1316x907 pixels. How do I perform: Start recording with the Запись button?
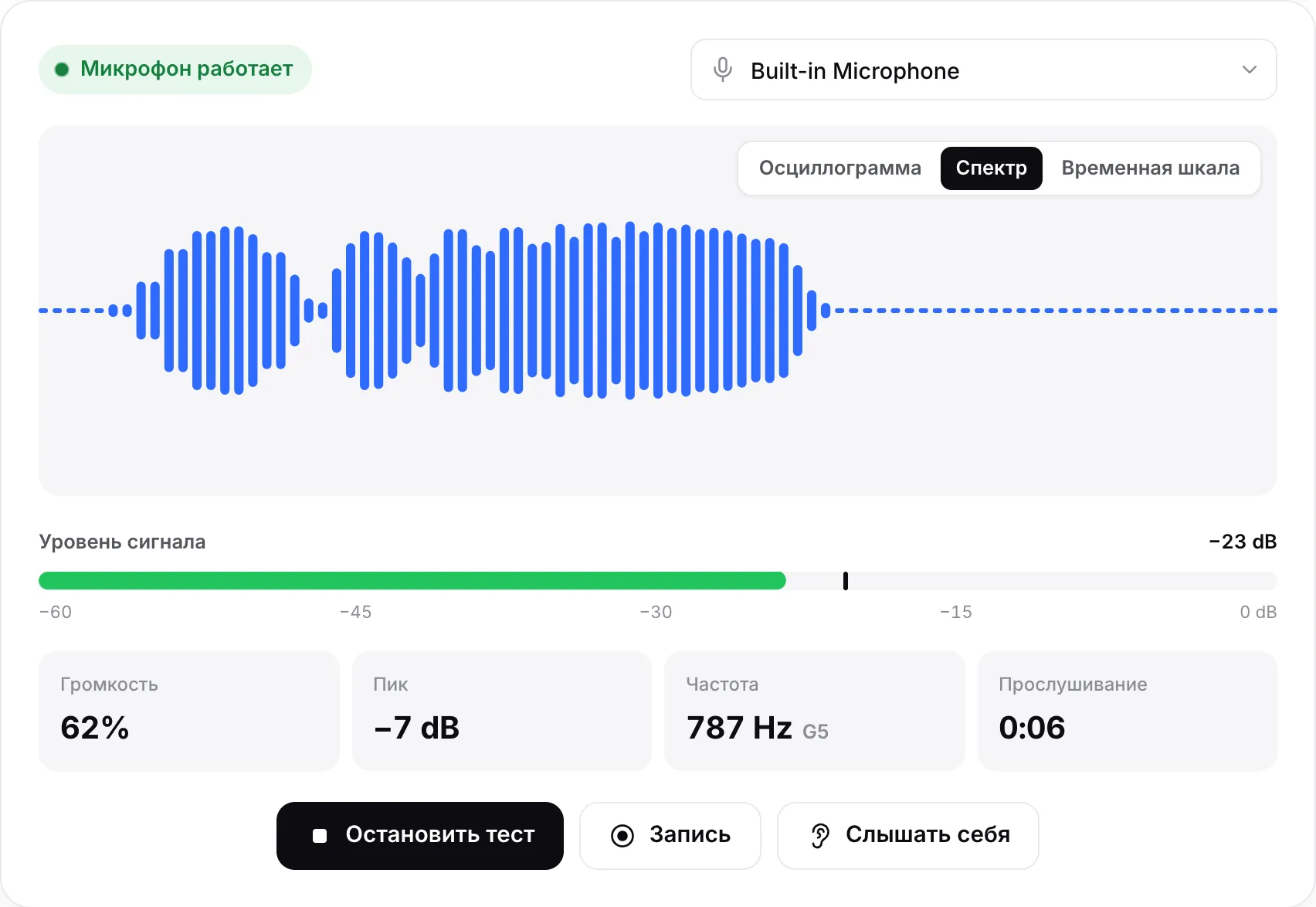(670, 836)
